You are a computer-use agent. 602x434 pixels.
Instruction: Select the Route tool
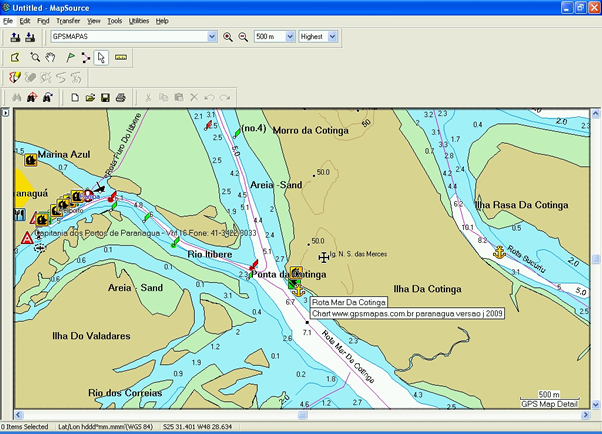86,57
